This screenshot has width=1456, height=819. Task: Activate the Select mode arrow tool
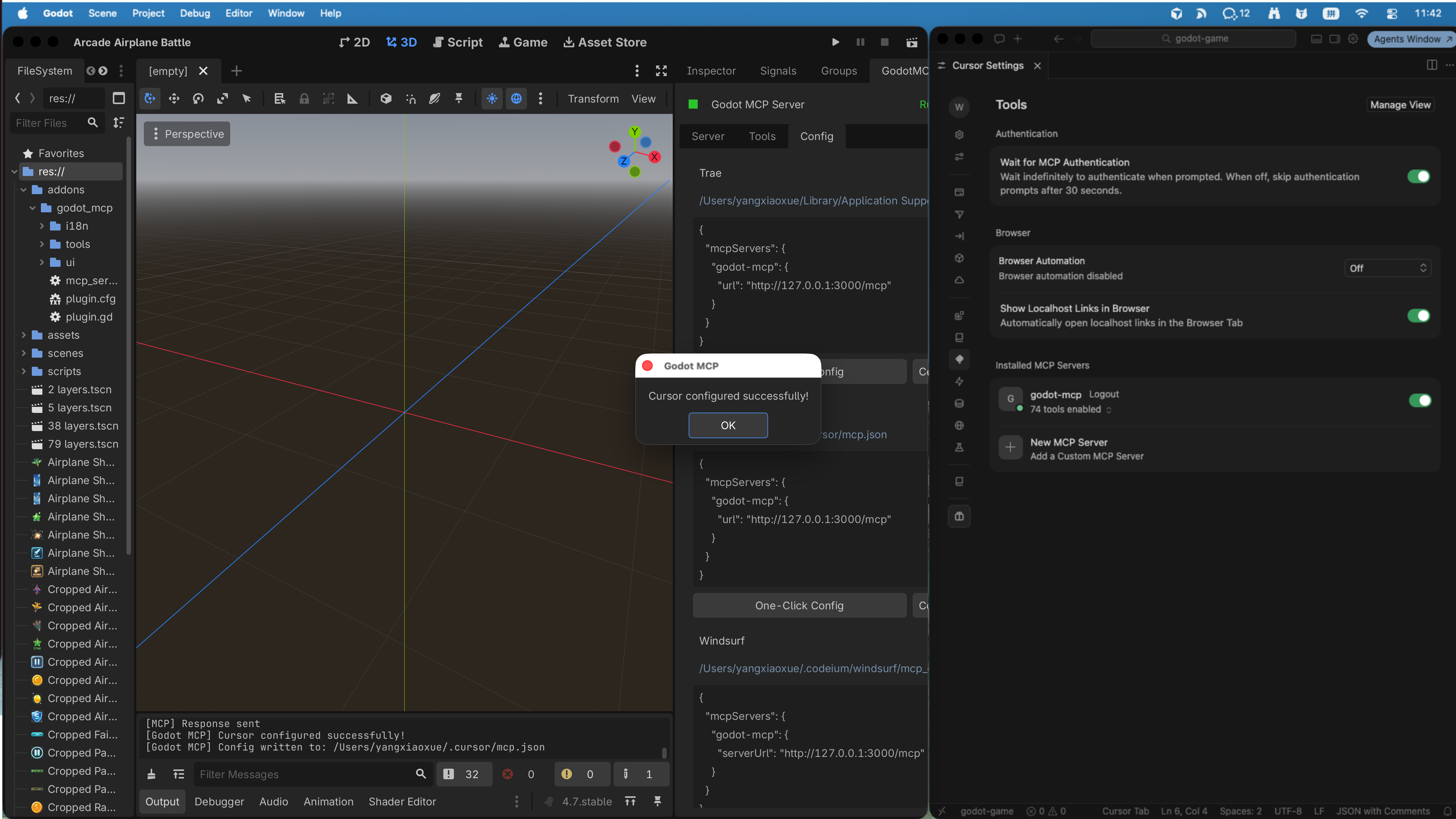point(247,99)
